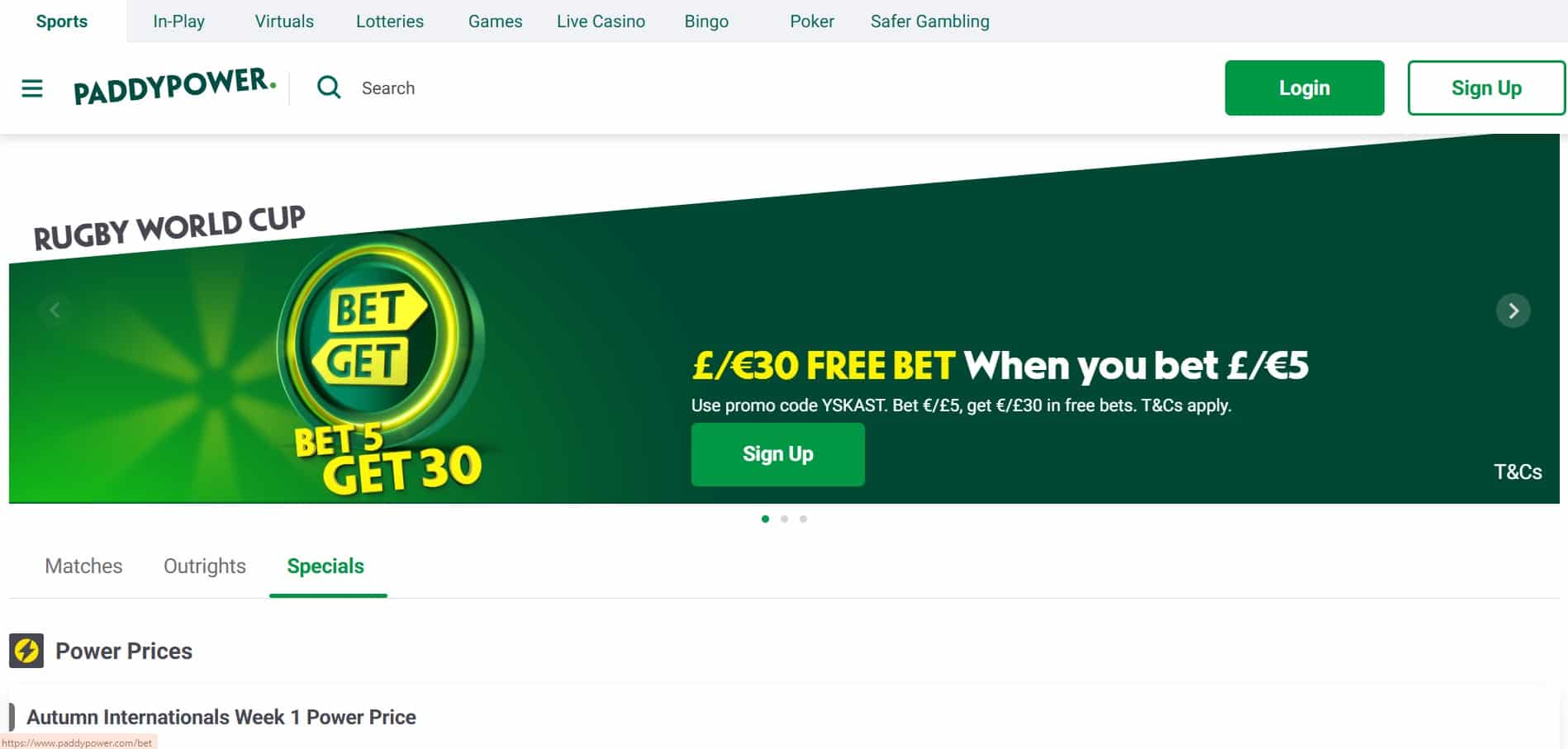Open the banner T&Cs link
Viewport: 1568px width, 749px height.
[1518, 472]
